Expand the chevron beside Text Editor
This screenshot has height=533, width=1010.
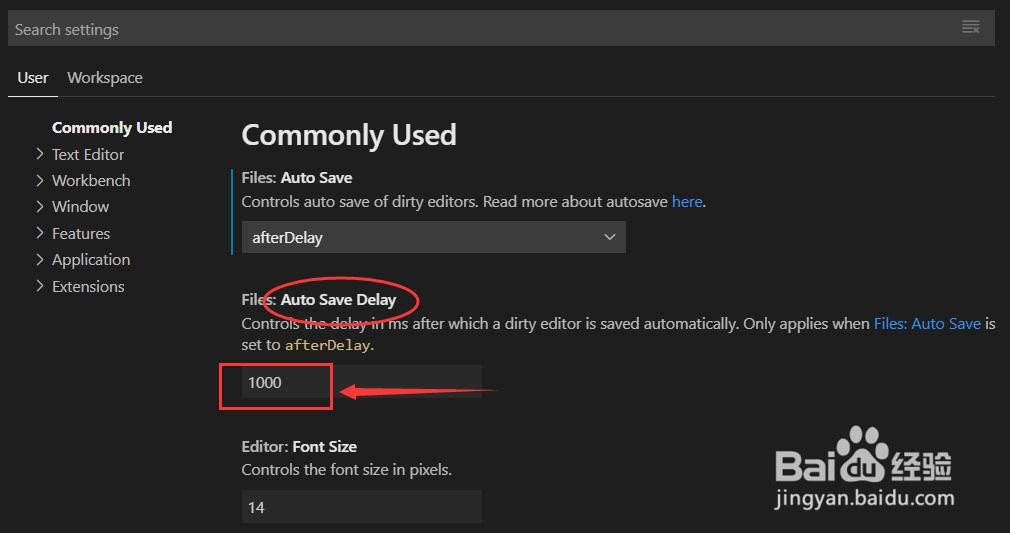coord(40,154)
